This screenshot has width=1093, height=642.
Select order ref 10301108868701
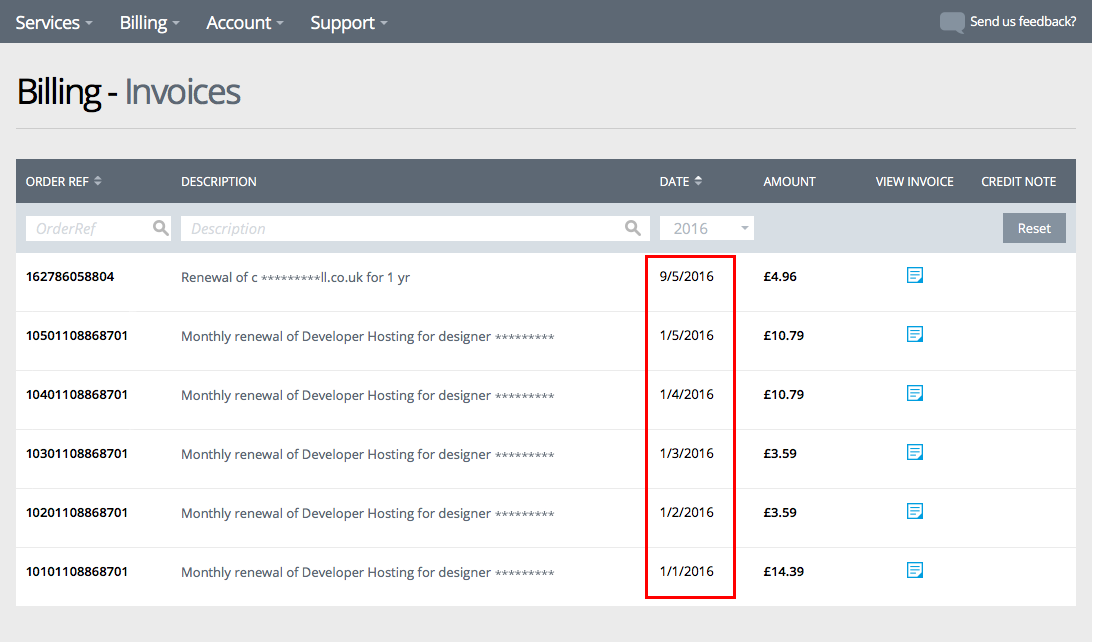77,454
